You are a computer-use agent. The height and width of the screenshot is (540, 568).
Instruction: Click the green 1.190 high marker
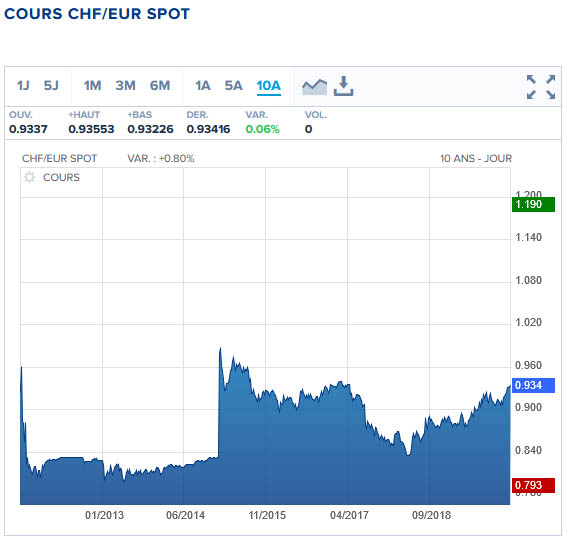[x=533, y=204]
